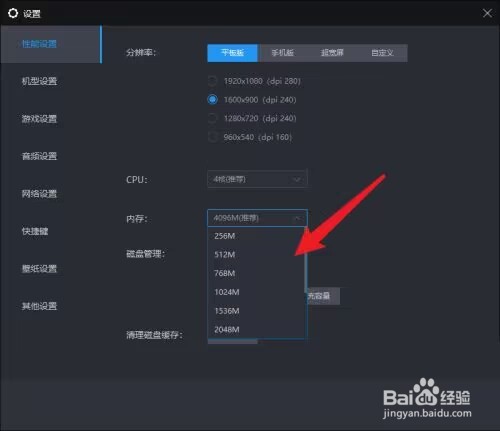Viewport: 500px width, 431px height.
Task: Switch to the 自定义 resolution tab
Action: pyautogui.click(x=382, y=53)
